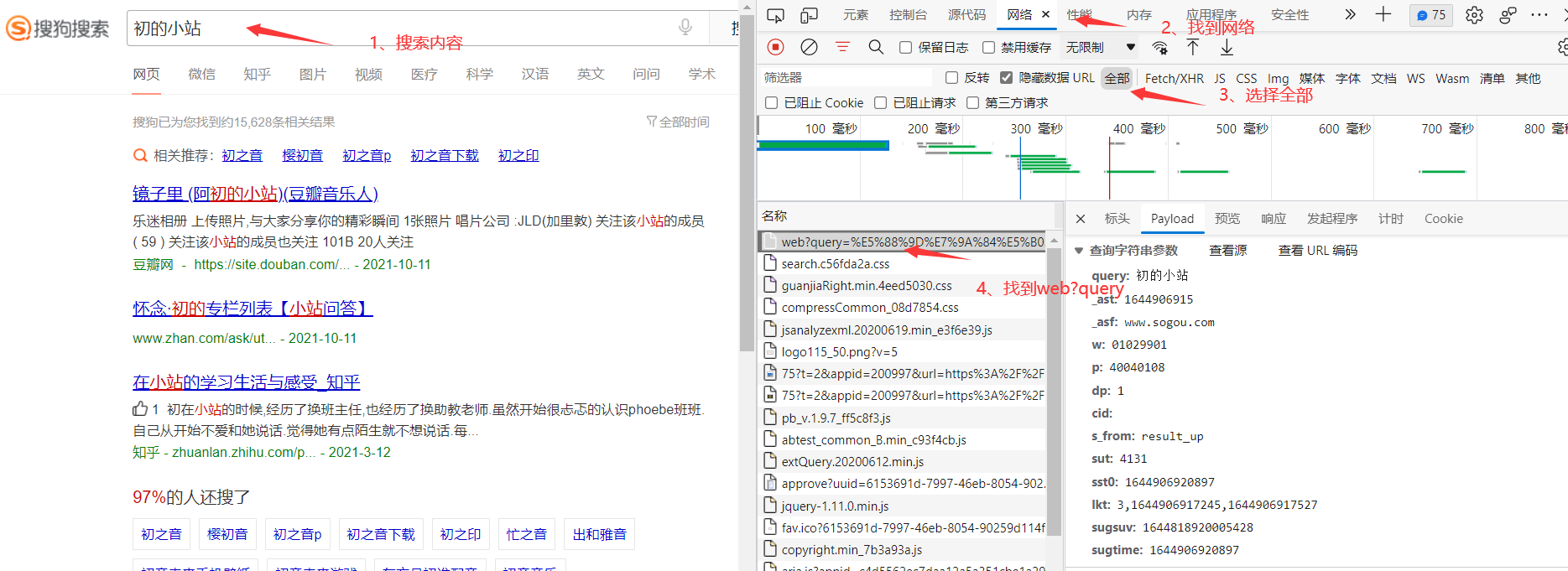This screenshot has width=1568, height=571.
Task: Toggle the 反转 checkbox
Action: (x=951, y=78)
